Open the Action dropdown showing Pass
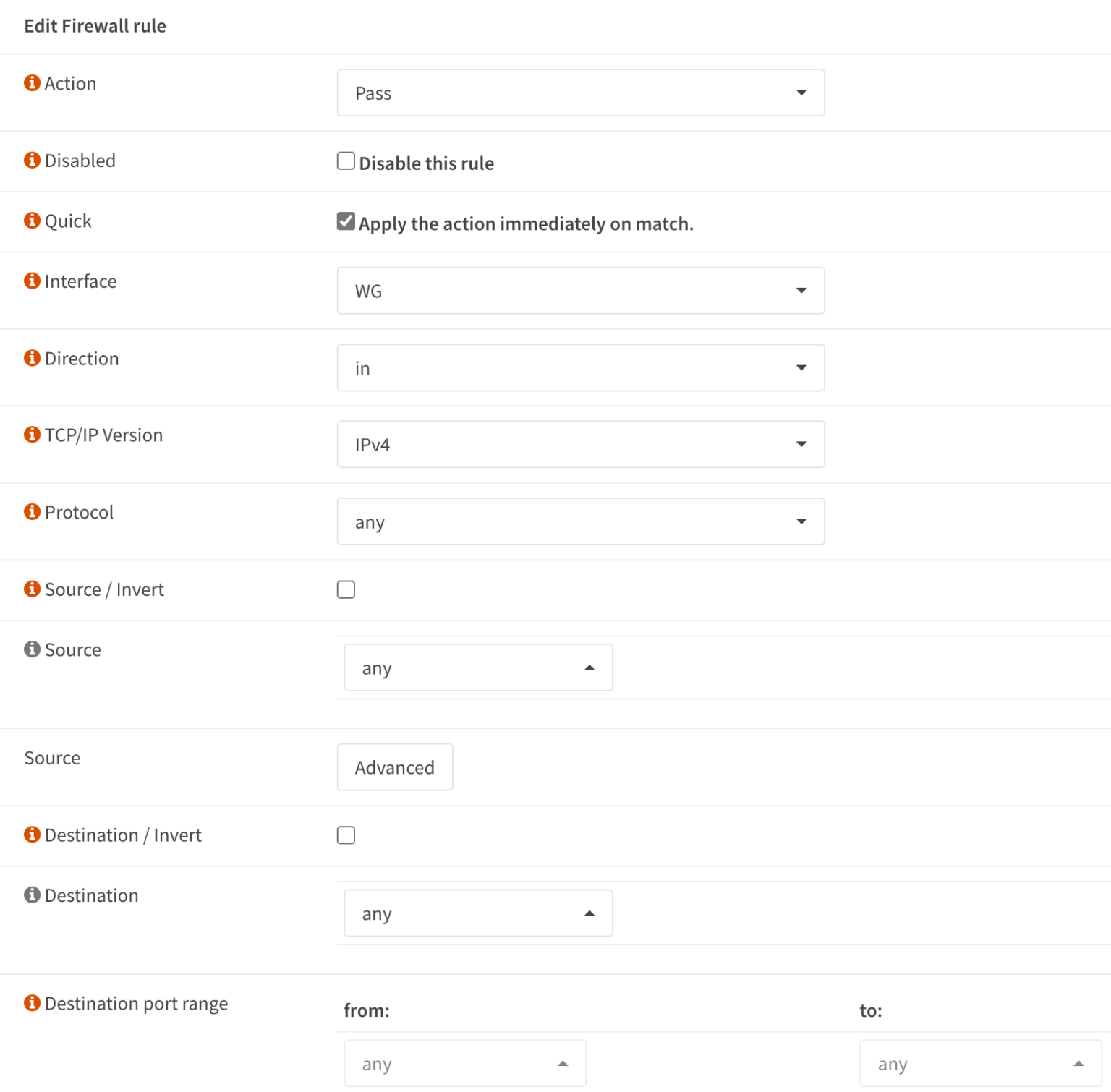 point(581,93)
